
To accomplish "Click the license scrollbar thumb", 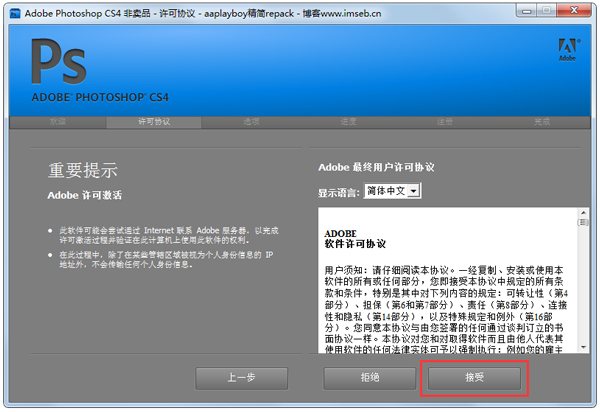I will click(583, 223).
